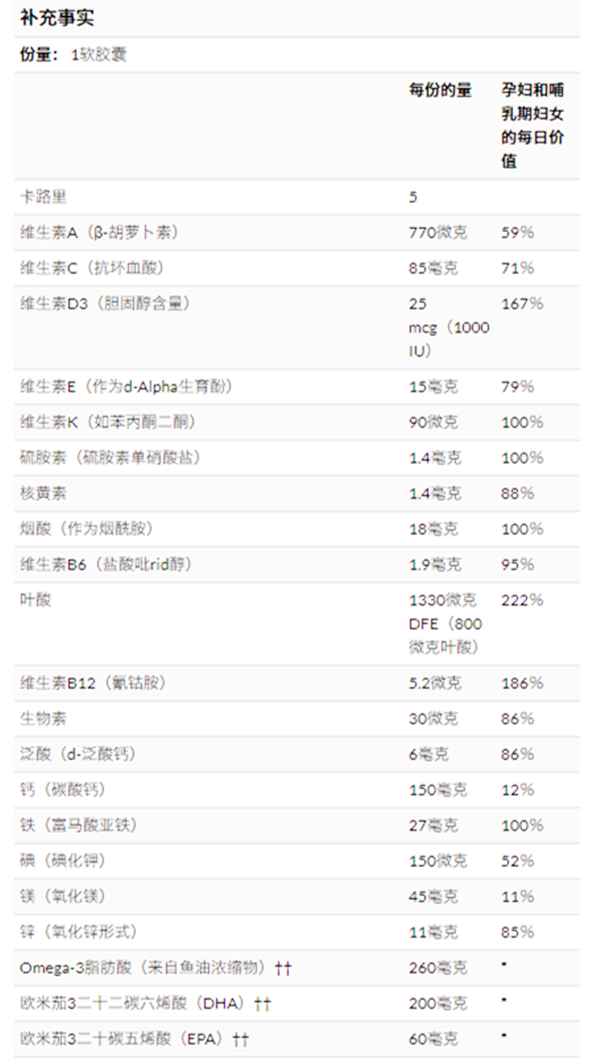600x1062 pixels.
Task: Click the 补充事实 heading
Action: (57, 18)
